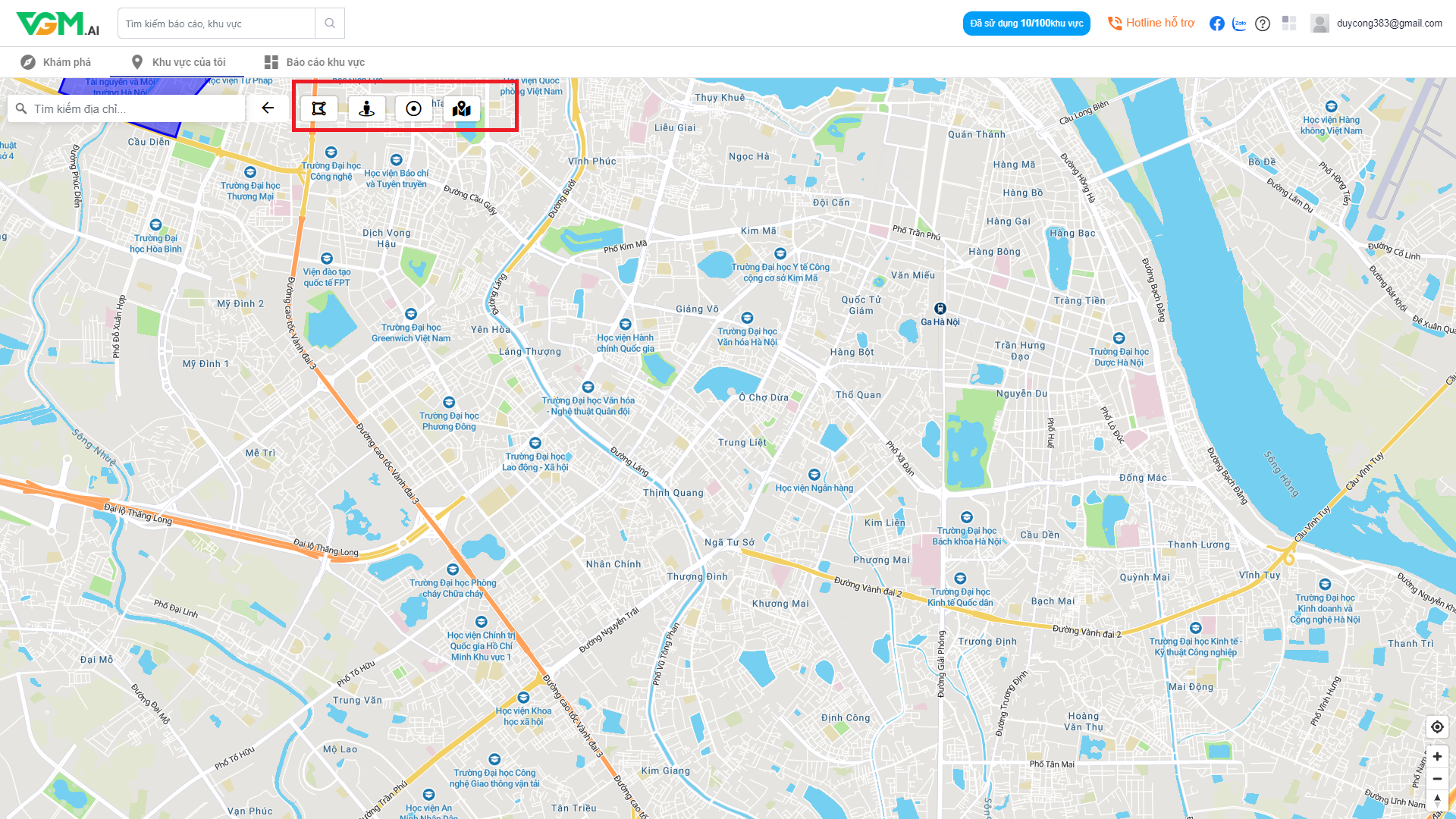Screen dimensions: 1456x819
Task: Zoom out with the minus button
Action: point(1437,779)
